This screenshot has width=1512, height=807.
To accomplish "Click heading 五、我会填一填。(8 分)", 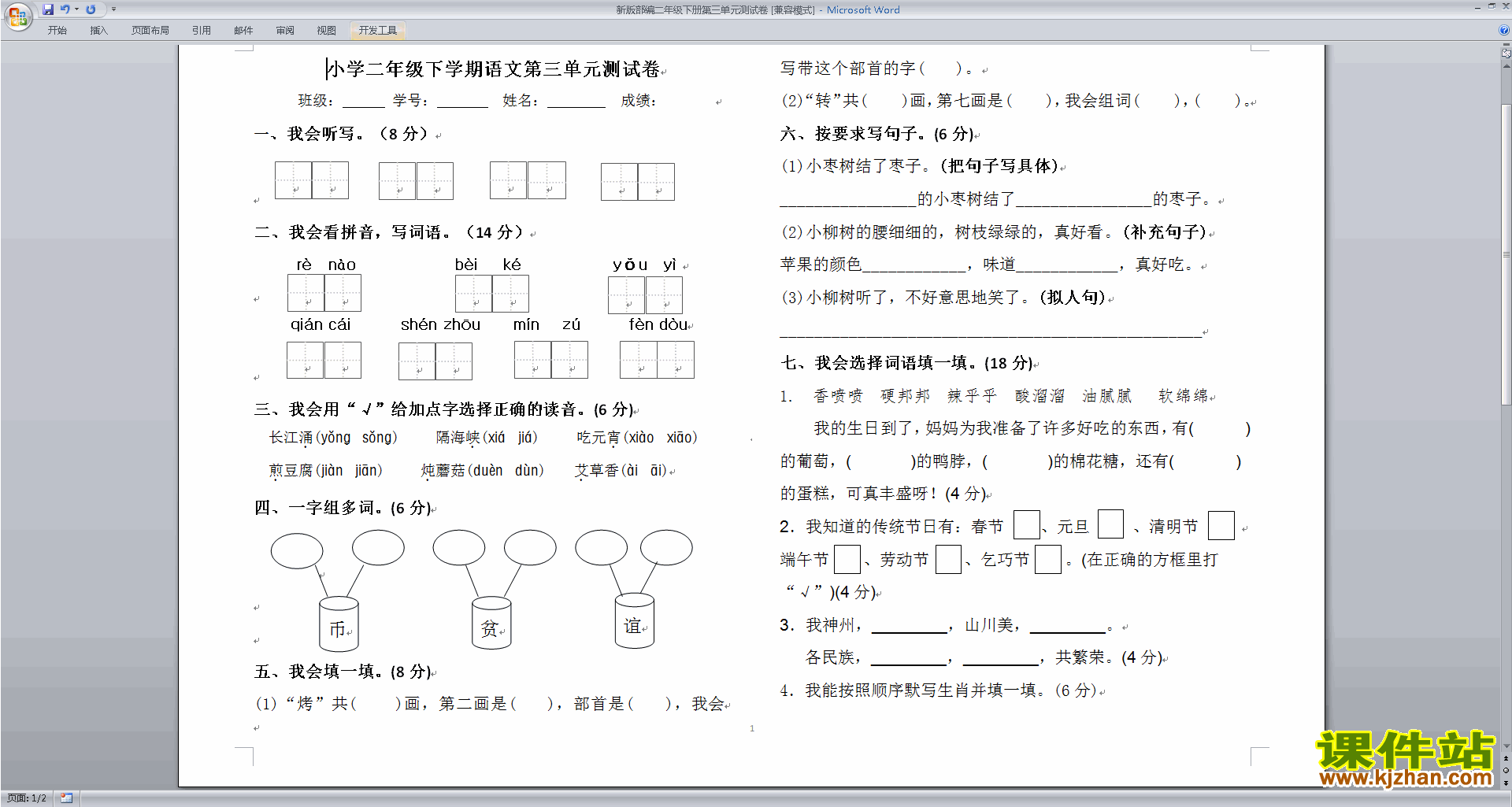I will 343,672.
